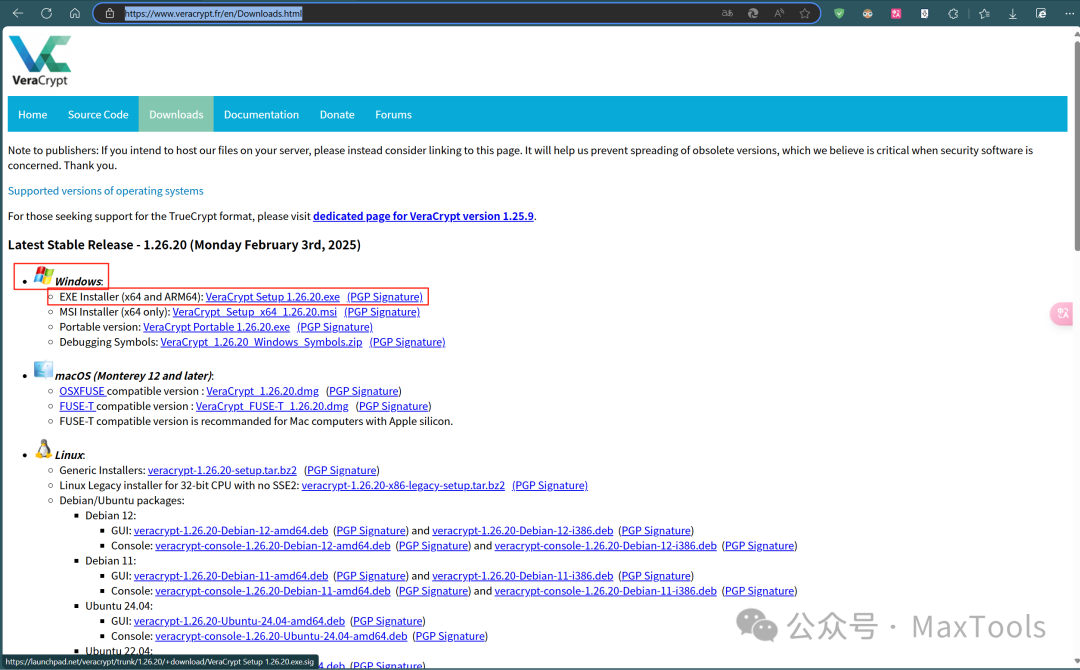Screen dimensions: 1080x670
Task: Open PGP Signature for the Portable version
Action: pos(335,327)
